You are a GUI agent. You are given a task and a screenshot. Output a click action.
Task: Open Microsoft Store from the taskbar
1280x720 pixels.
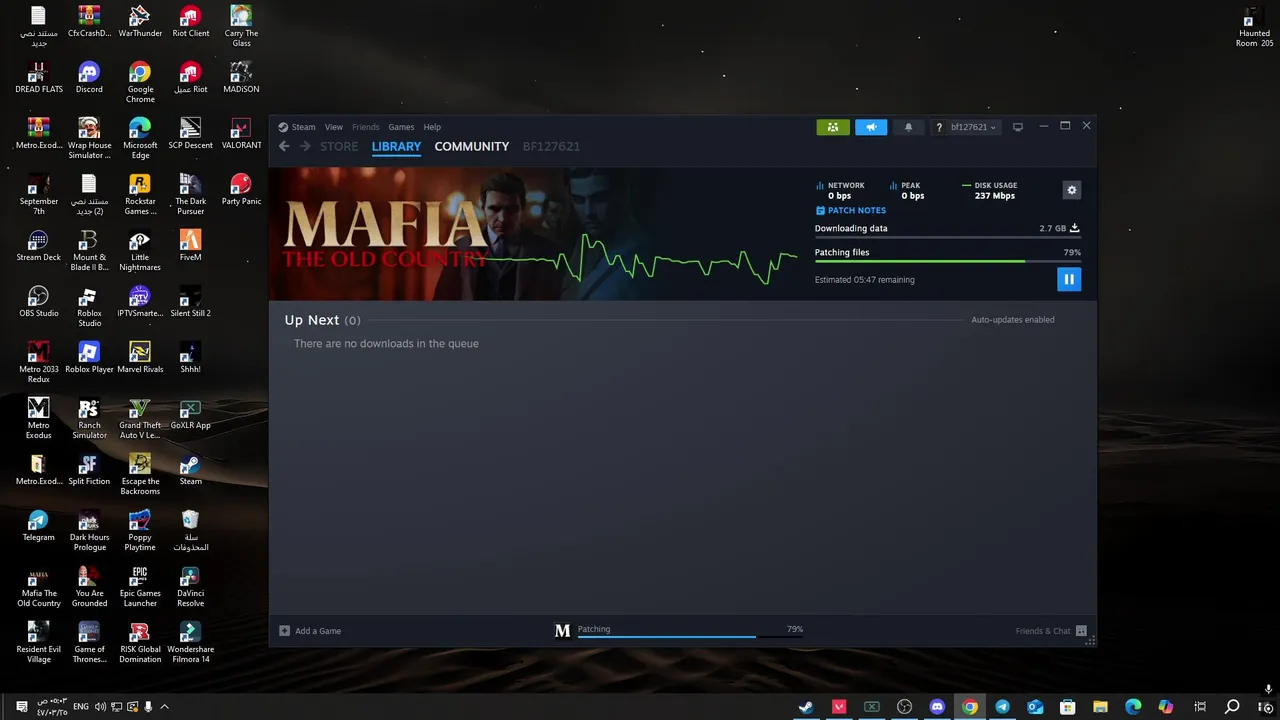tap(1068, 707)
